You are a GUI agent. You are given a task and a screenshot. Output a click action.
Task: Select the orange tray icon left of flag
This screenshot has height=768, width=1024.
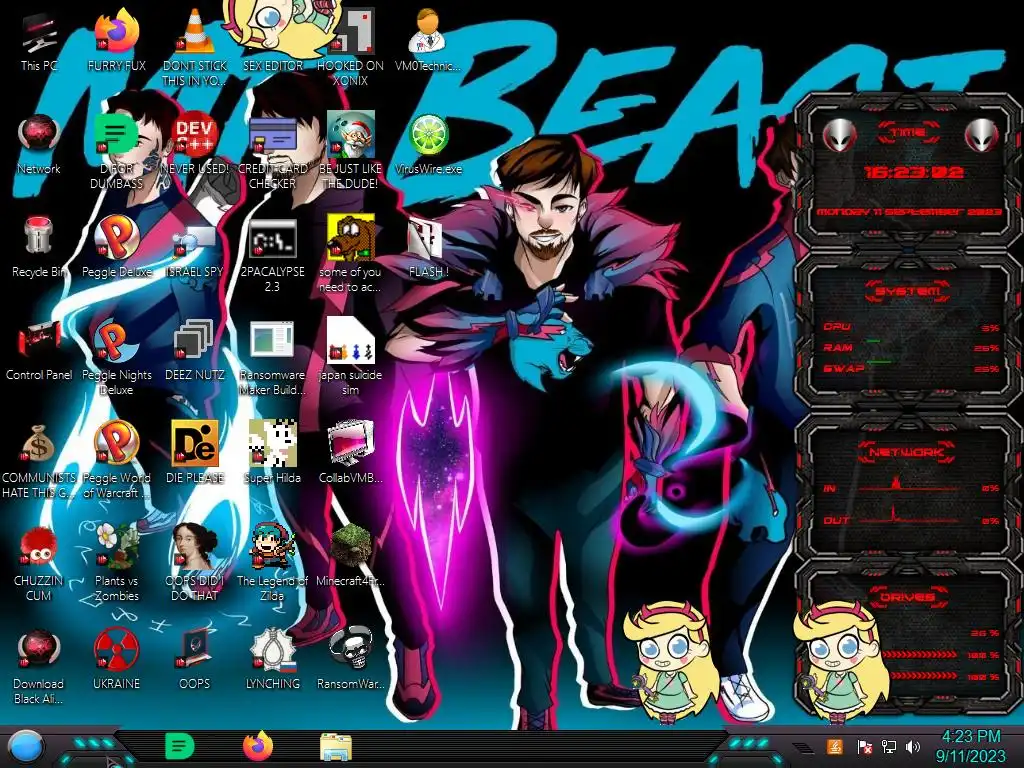click(835, 746)
